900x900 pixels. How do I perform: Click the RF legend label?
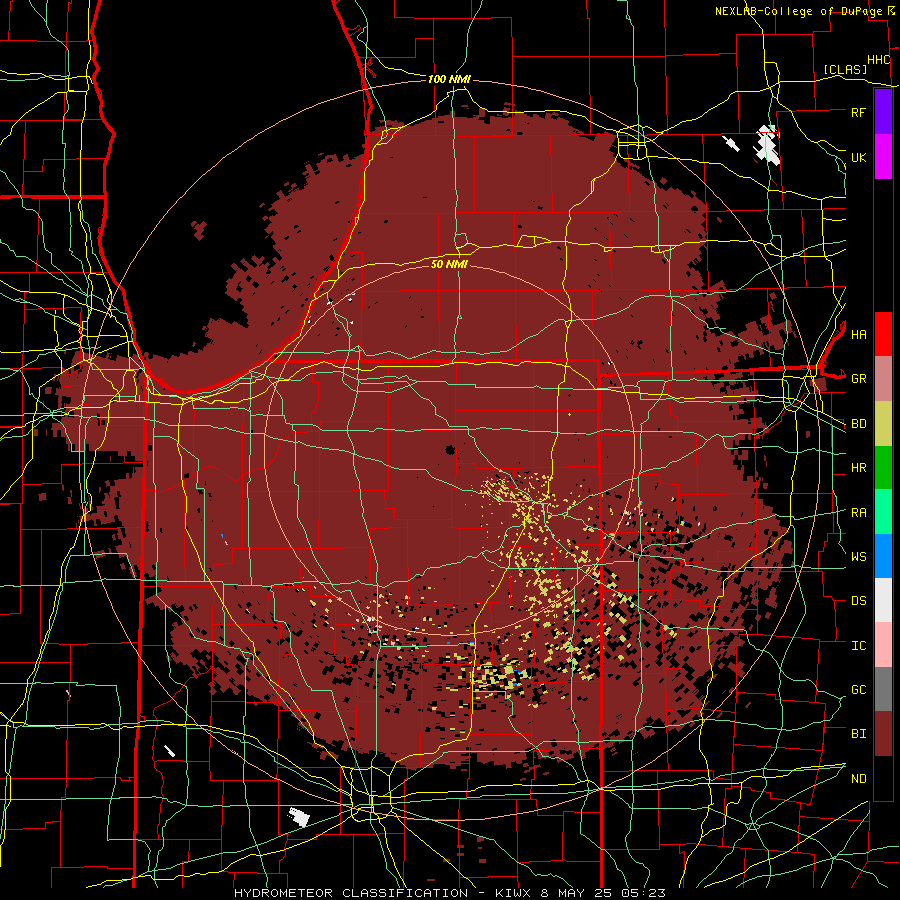click(x=858, y=112)
